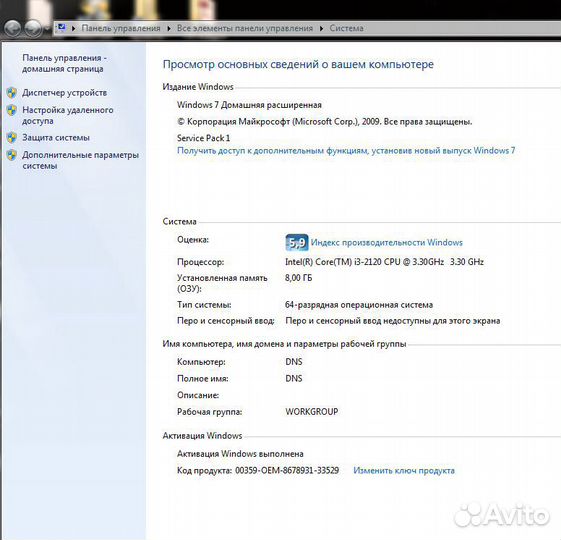Viewport: 561px width, 540px height.
Task: Click the Back navigation arrow button
Action: (13, 28)
